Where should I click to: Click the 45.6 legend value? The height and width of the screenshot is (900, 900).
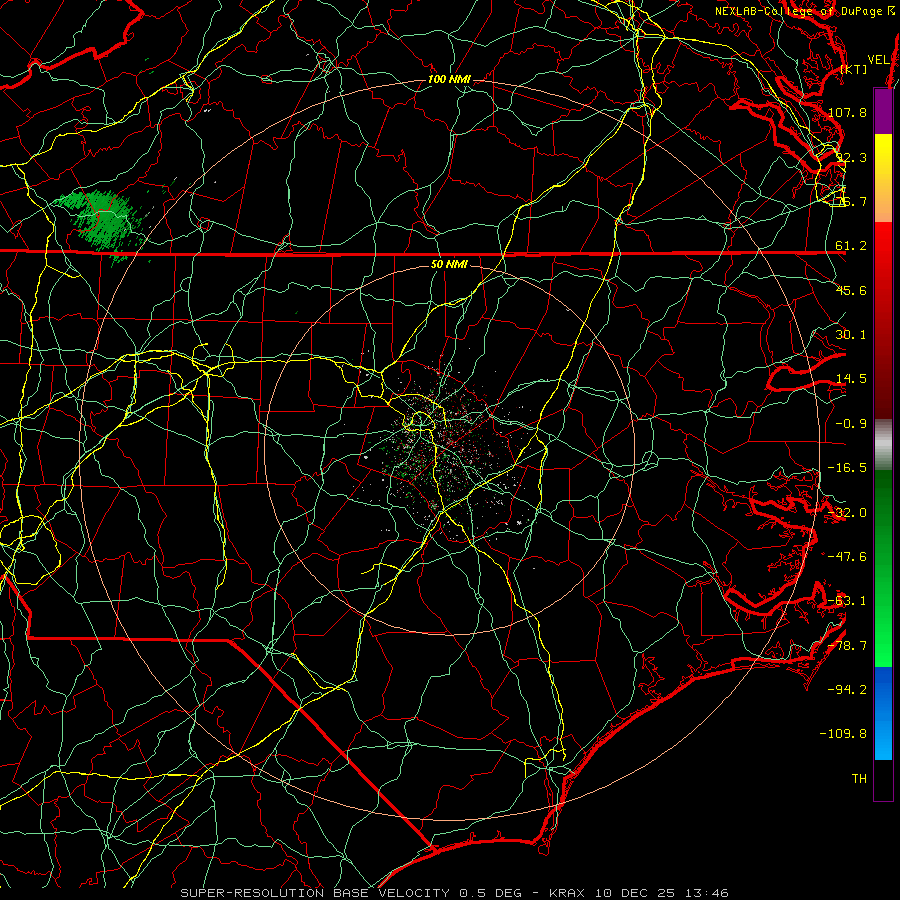click(x=851, y=290)
